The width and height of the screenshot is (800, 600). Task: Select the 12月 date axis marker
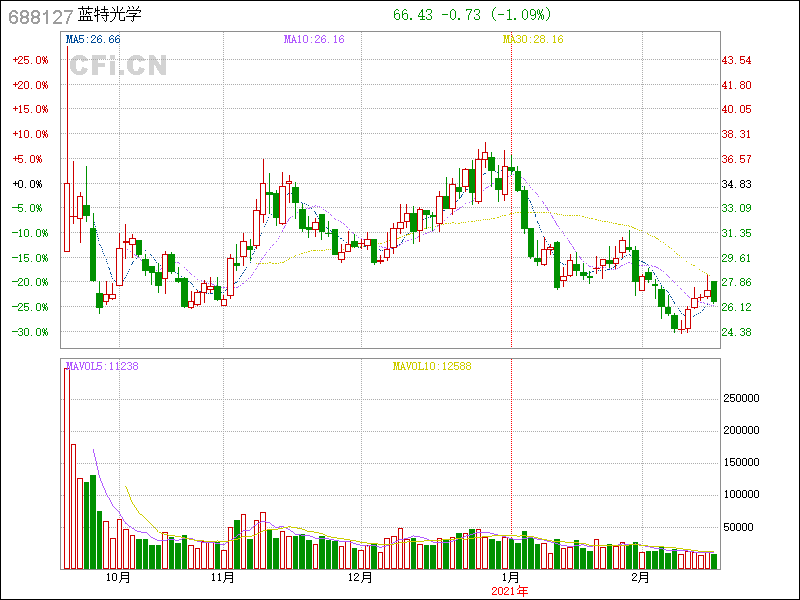click(360, 578)
